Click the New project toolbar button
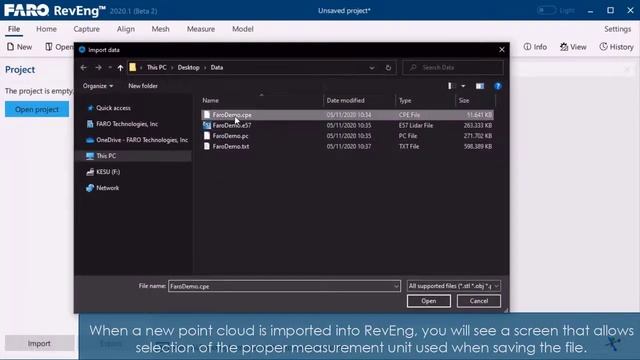Image resolution: width=640 pixels, height=360 pixels. point(20,47)
